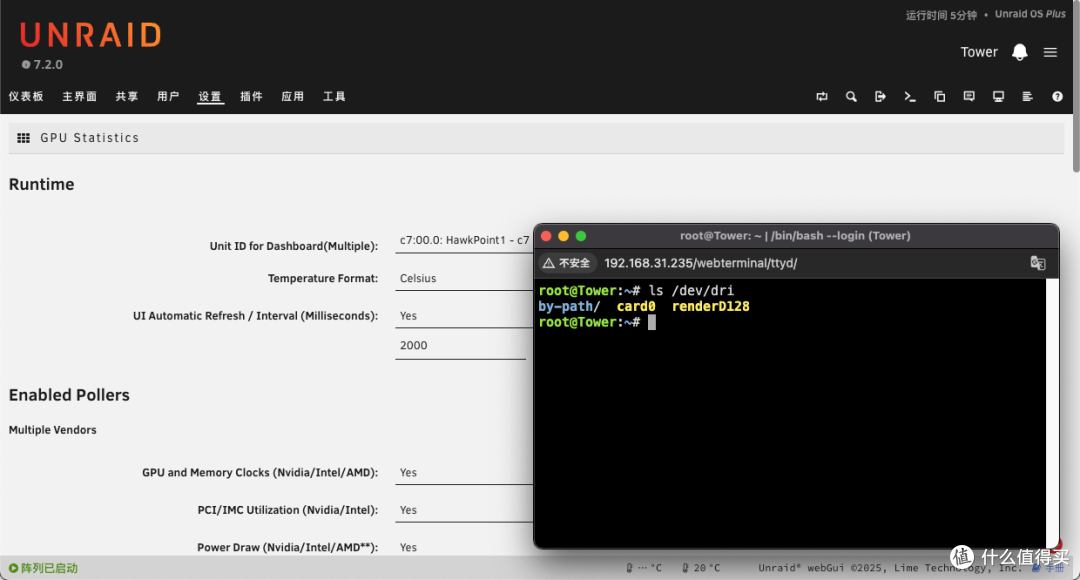
Task: Click the Unraid OS Plus license link
Action: (x=1030, y=14)
